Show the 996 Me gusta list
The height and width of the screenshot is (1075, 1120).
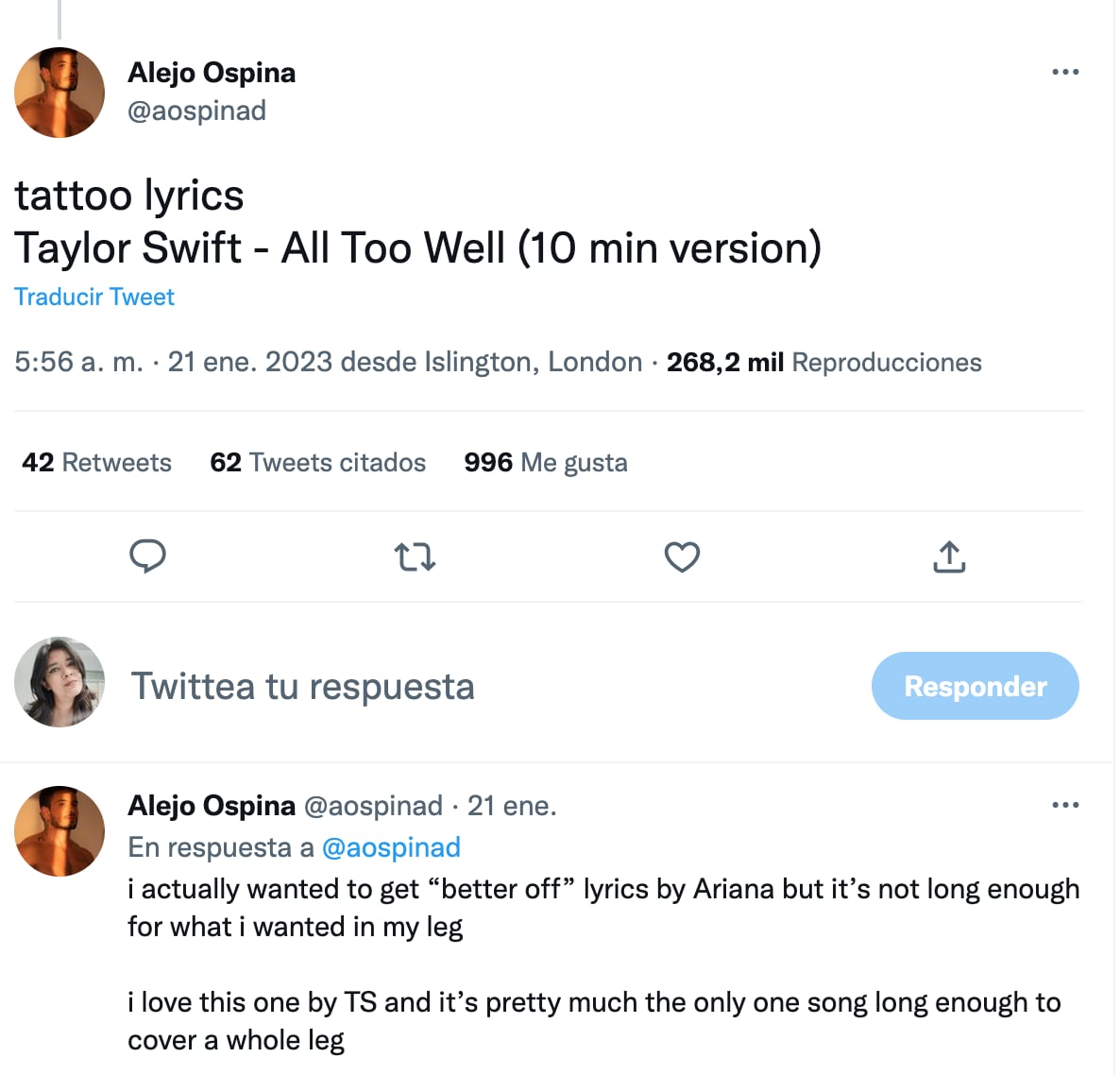tap(545, 462)
